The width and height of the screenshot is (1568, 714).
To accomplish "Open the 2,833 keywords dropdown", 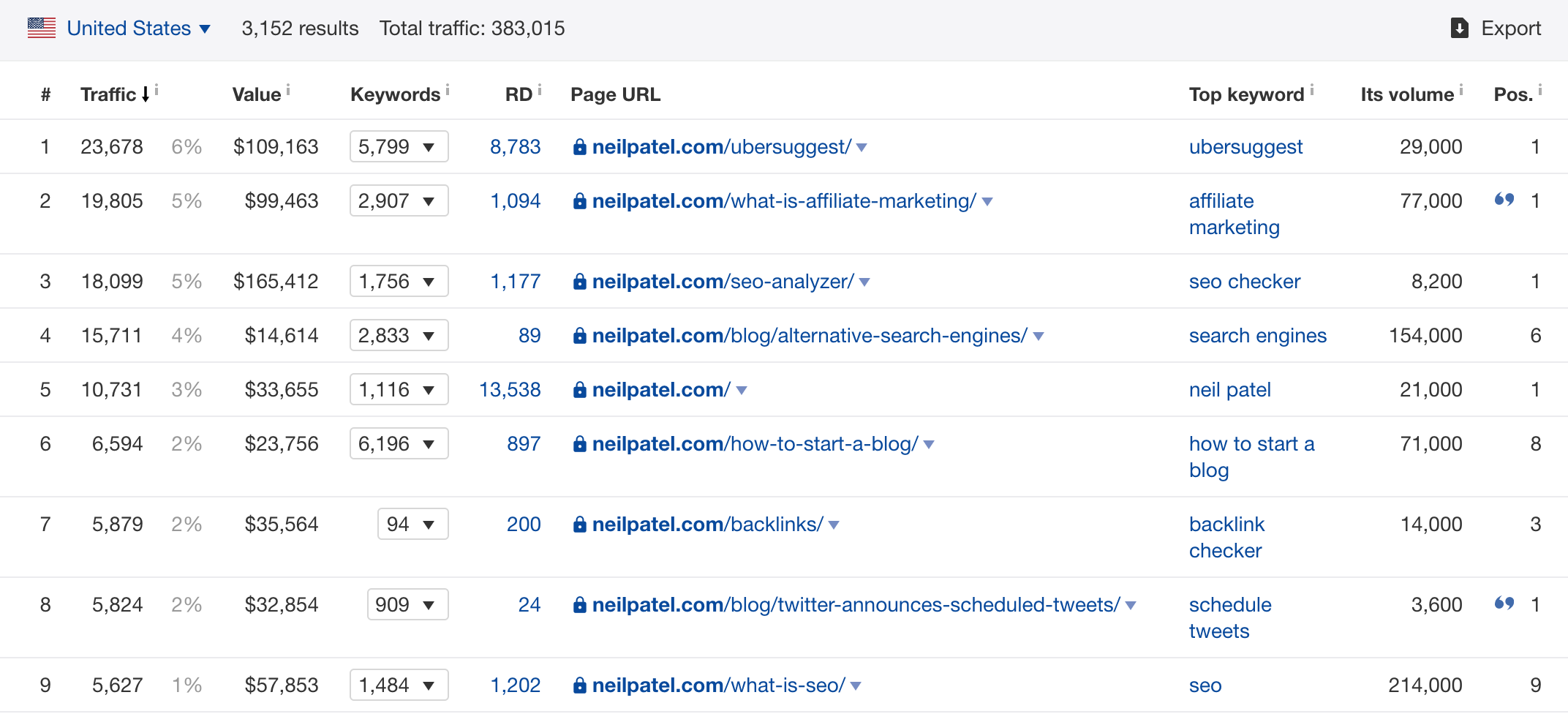I will point(399,335).
